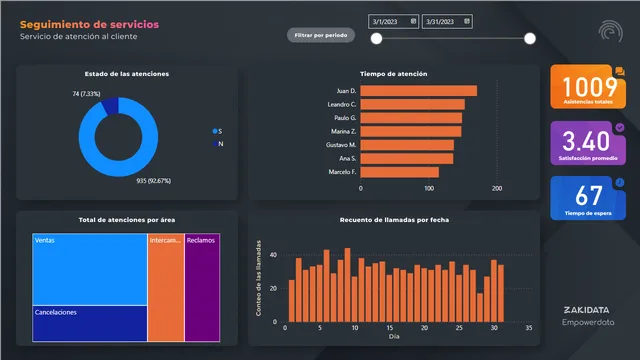Click the clock icon on Tiempo de espera card
This screenshot has height=360, width=640.
coord(620,182)
